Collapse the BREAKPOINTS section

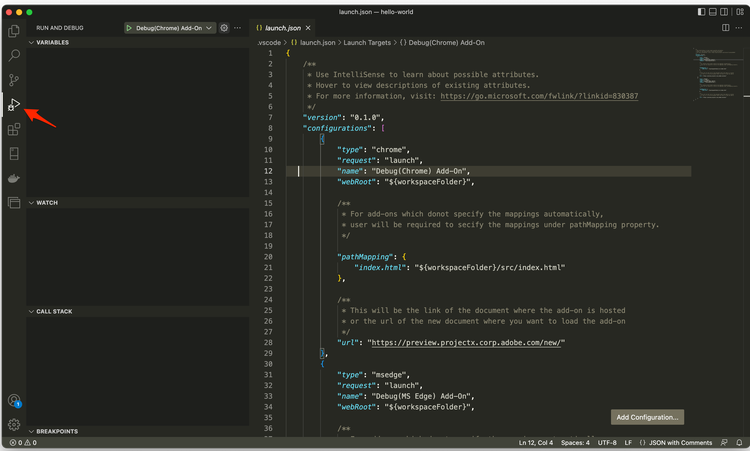[x=138, y=431]
